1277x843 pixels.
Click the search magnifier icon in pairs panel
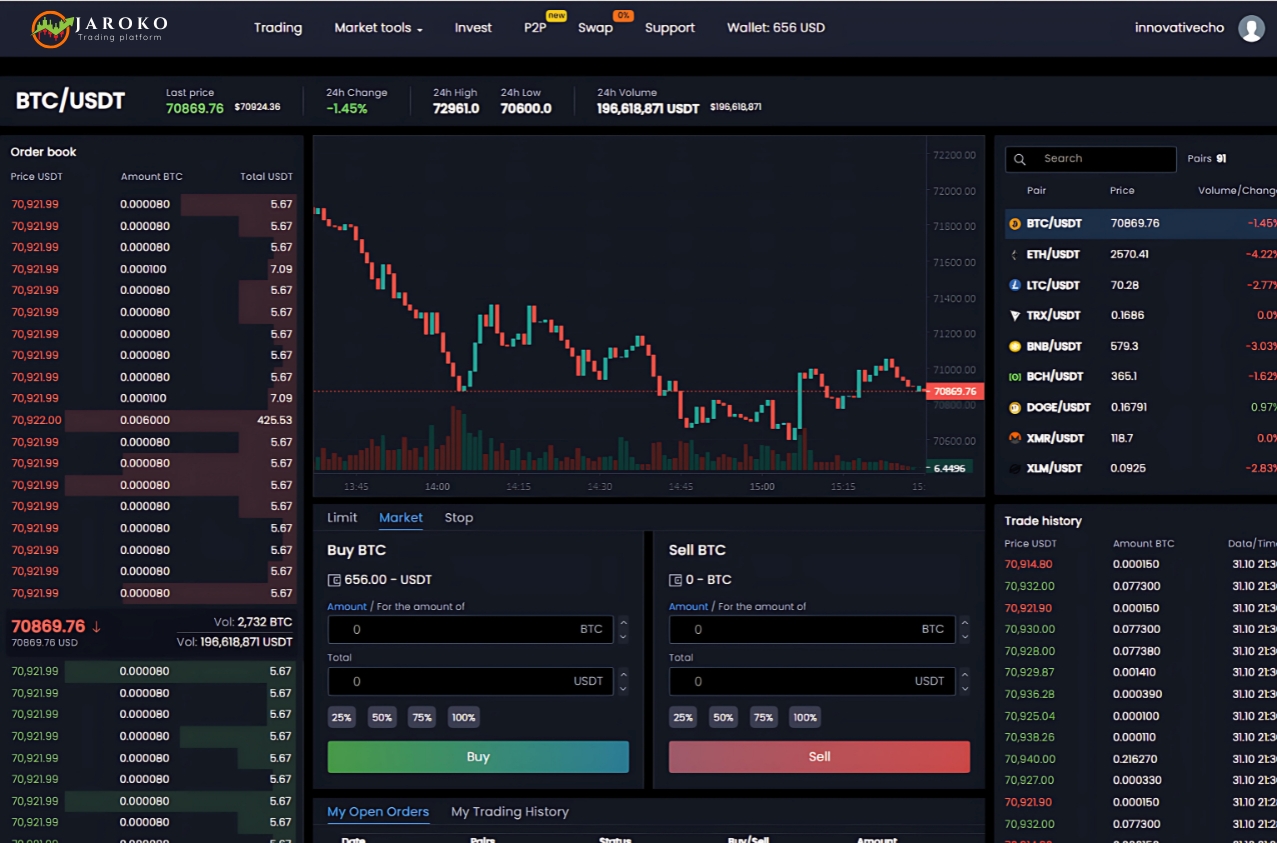pyautogui.click(x=1020, y=159)
